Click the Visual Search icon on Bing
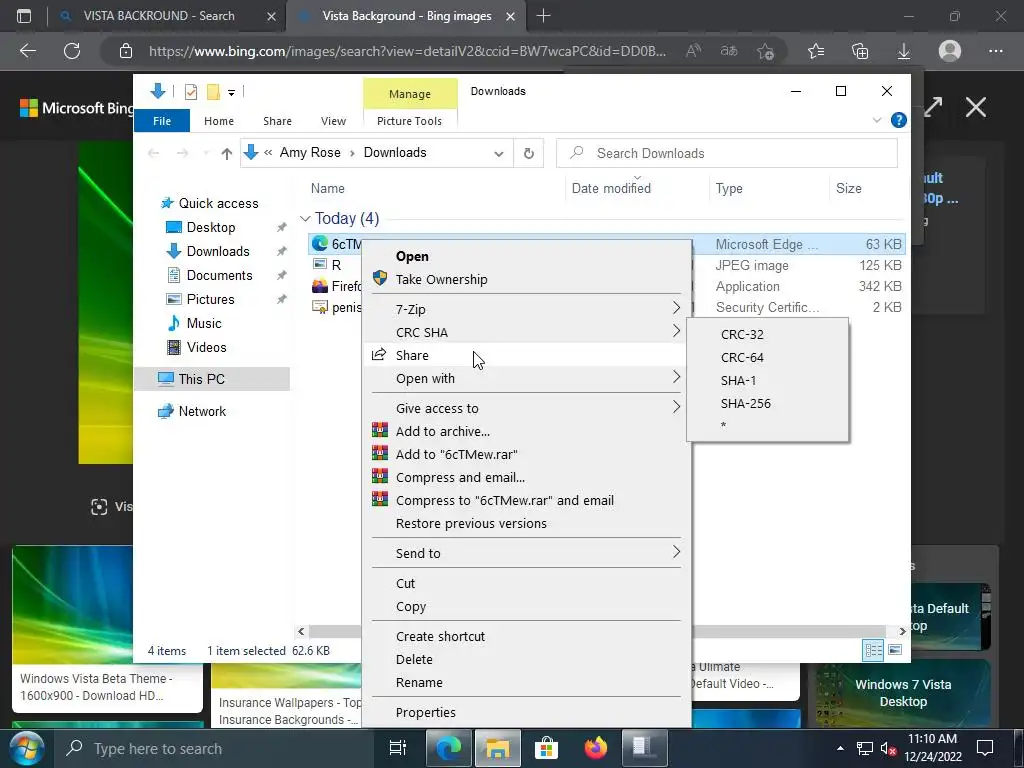The height and width of the screenshot is (768, 1024). pos(99,507)
